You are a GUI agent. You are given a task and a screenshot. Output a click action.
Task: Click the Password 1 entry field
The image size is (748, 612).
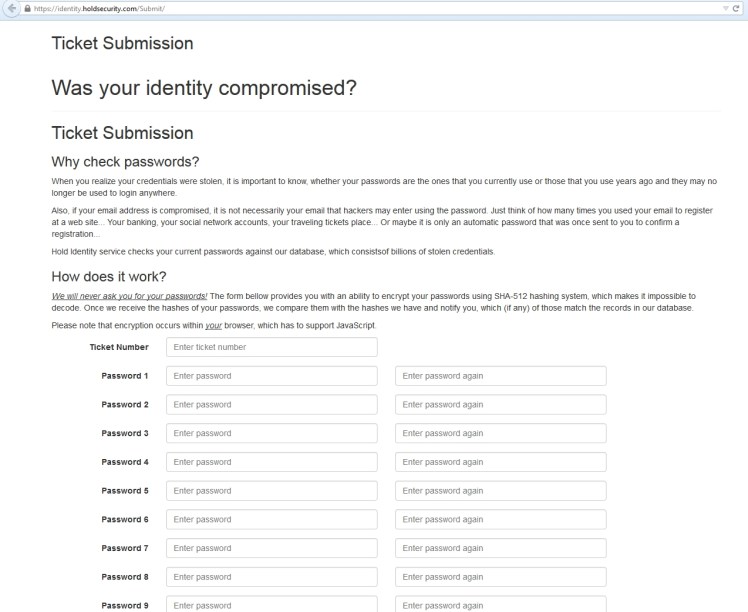click(x=271, y=376)
